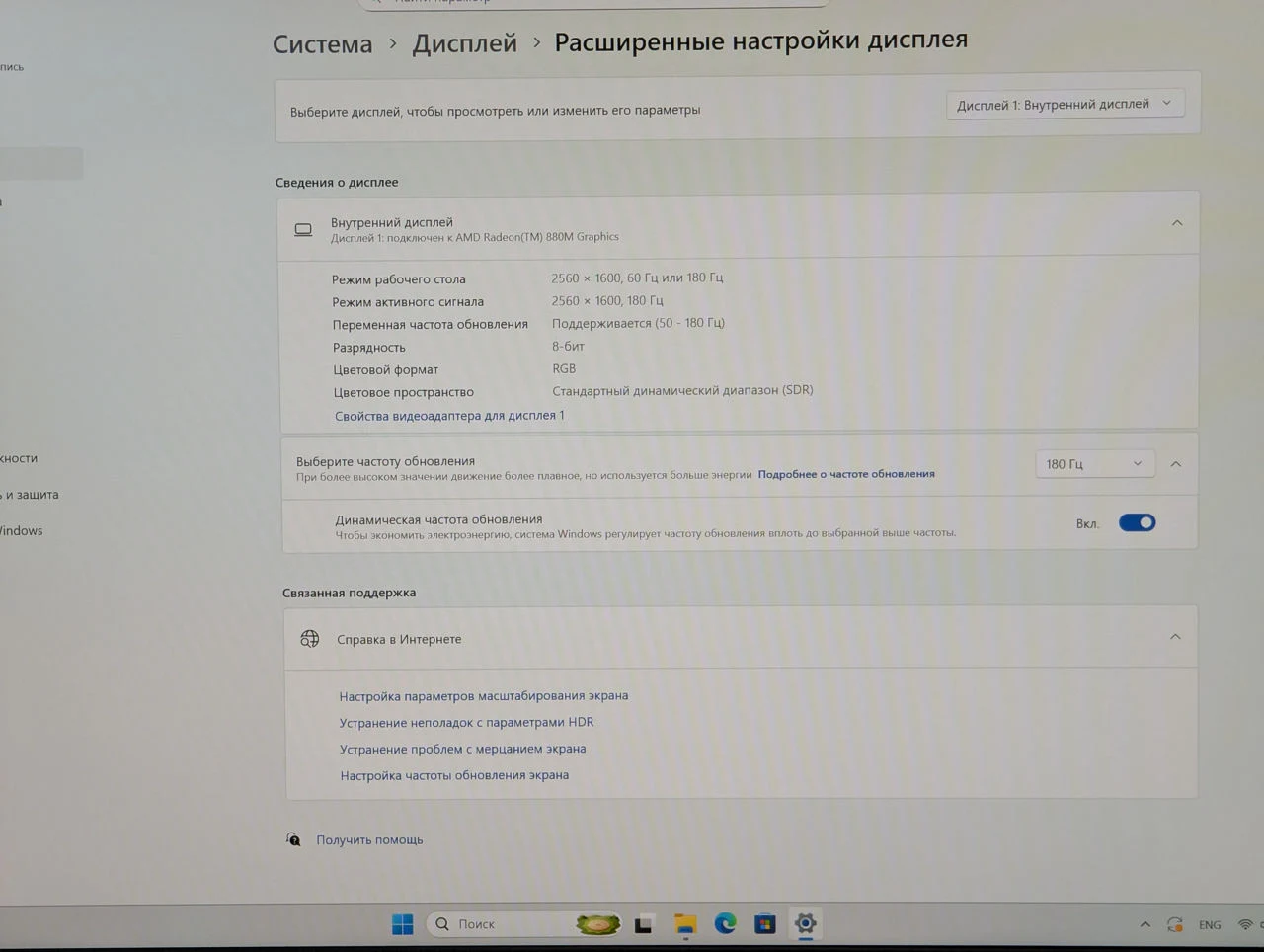Screen dimensions: 1264x952
Task: Turn off Динамическая частота обновления switch
Action: [x=1138, y=522]
